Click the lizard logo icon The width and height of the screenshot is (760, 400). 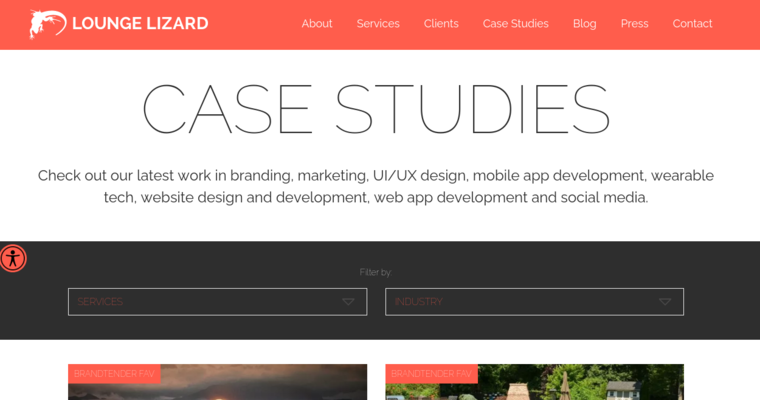[x=47, y=23]
